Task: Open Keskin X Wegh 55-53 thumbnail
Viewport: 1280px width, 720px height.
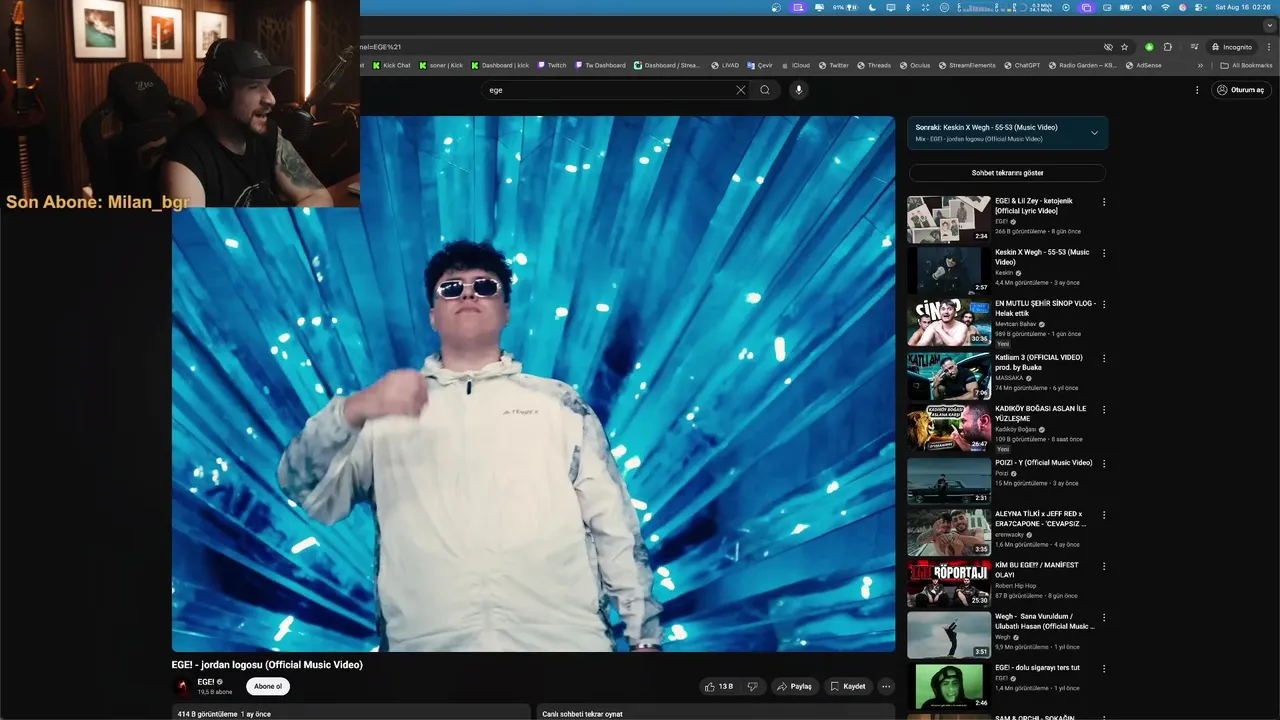Action: point(949,270)
